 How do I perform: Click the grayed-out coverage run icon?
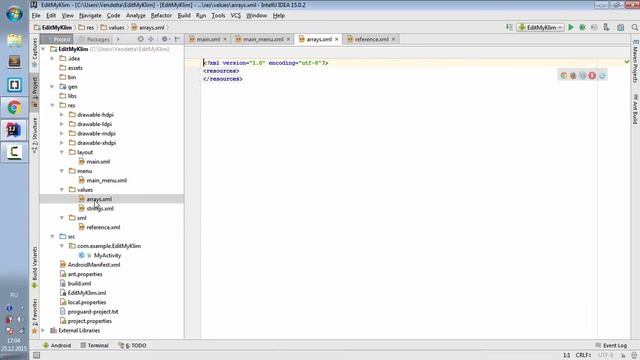tap(594, 27)
